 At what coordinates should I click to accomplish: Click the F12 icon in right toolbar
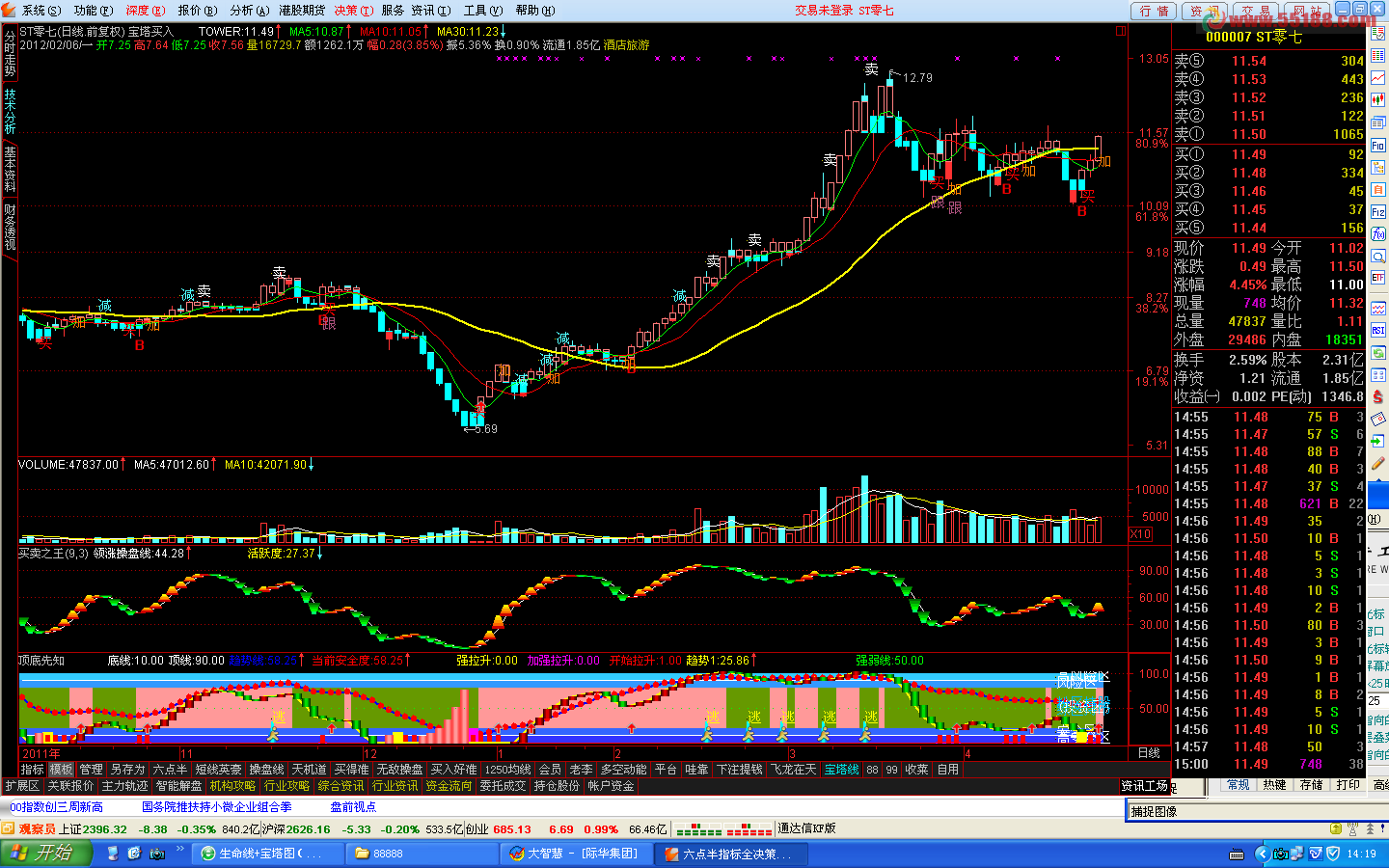coord(1378,212)
